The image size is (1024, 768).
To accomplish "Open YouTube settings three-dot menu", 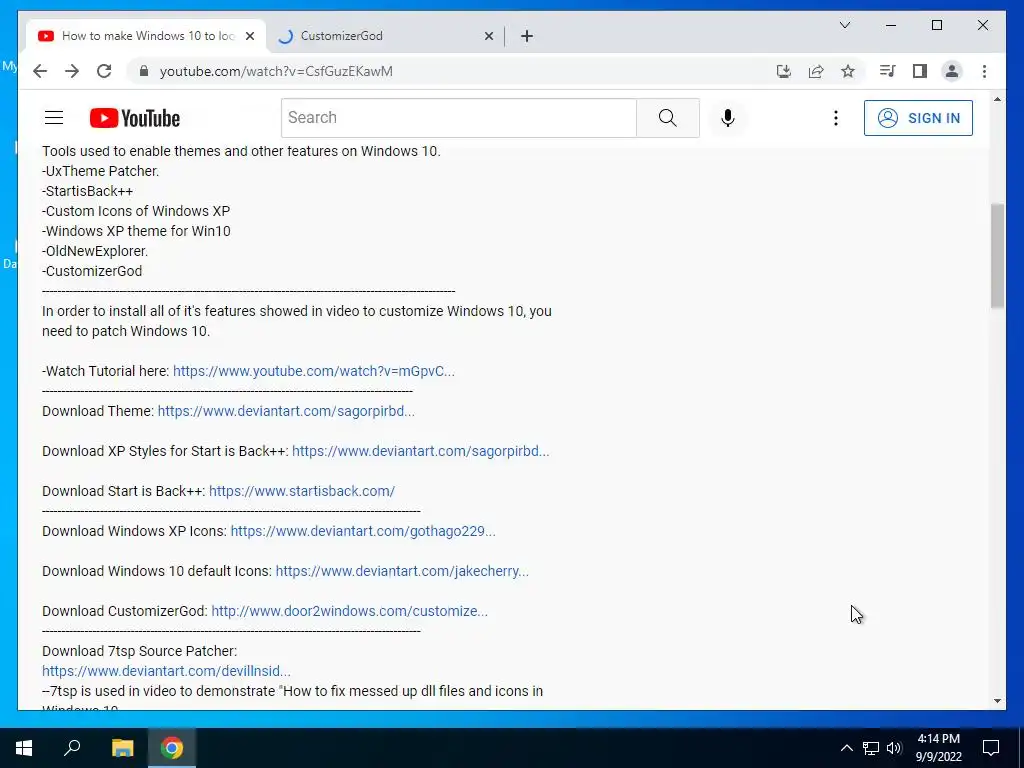I will coord(835,118).
